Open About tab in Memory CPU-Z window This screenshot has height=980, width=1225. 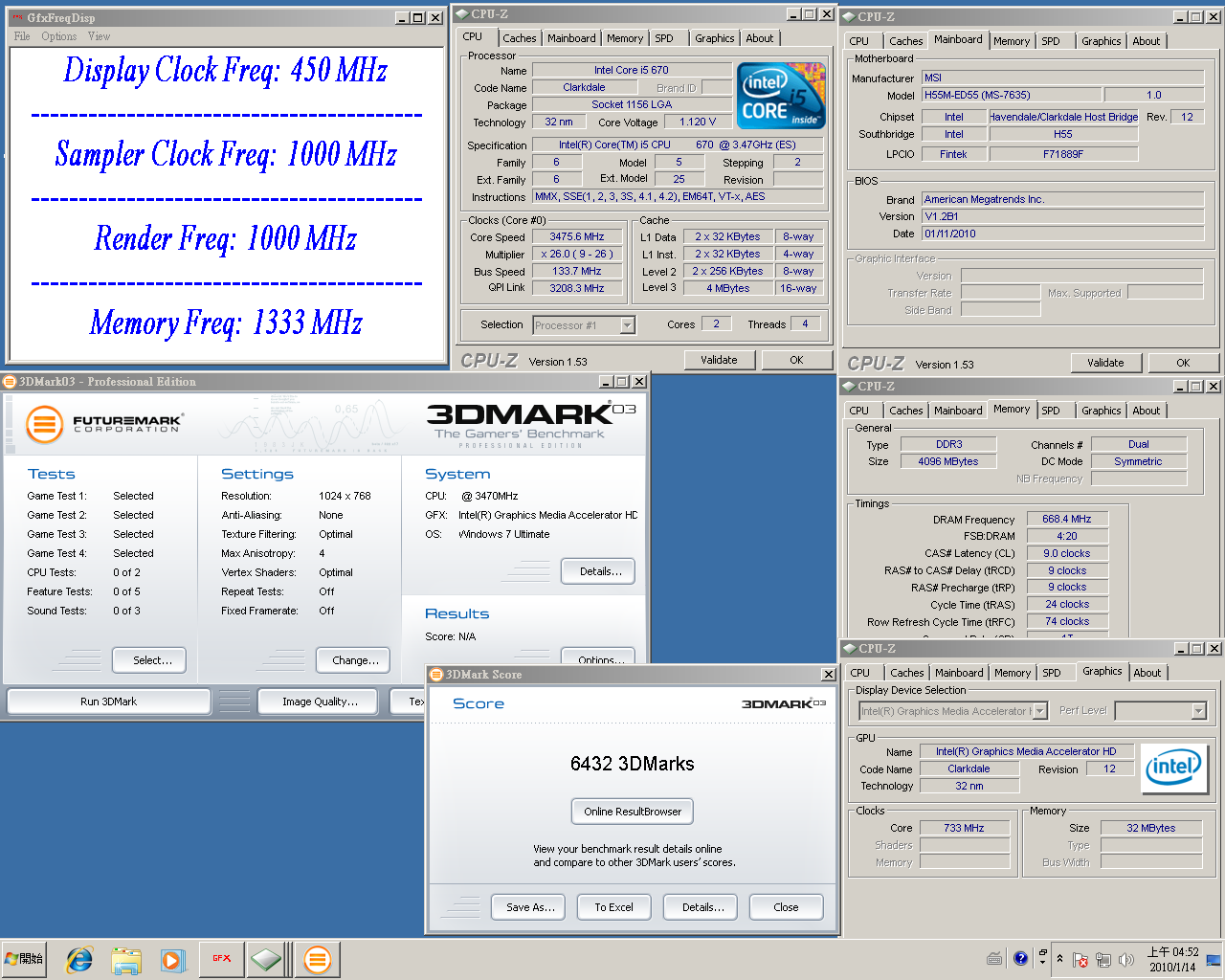click(1147, 411)
